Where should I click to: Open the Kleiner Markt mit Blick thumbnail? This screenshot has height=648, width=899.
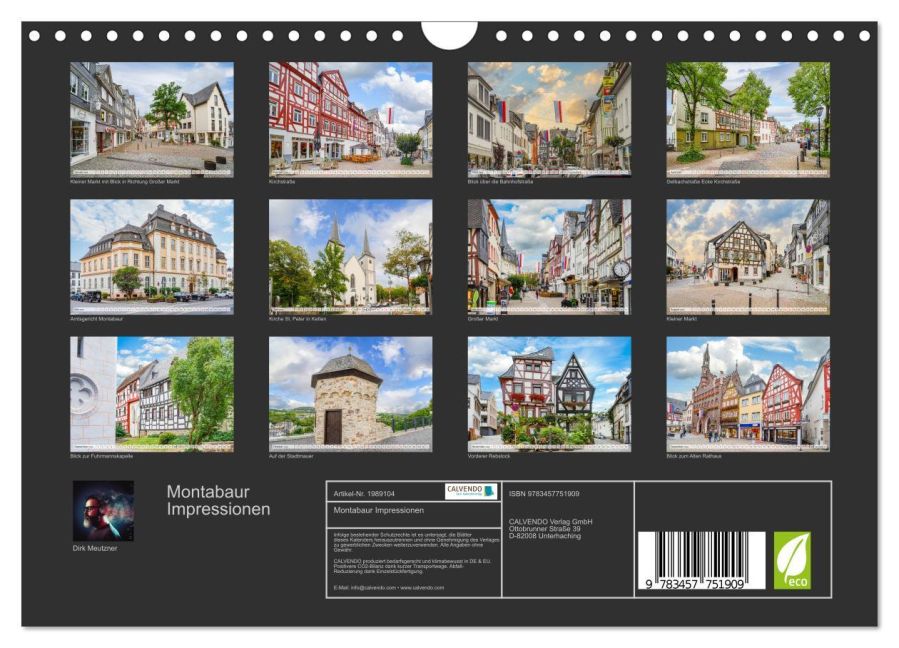click(152, 119)
